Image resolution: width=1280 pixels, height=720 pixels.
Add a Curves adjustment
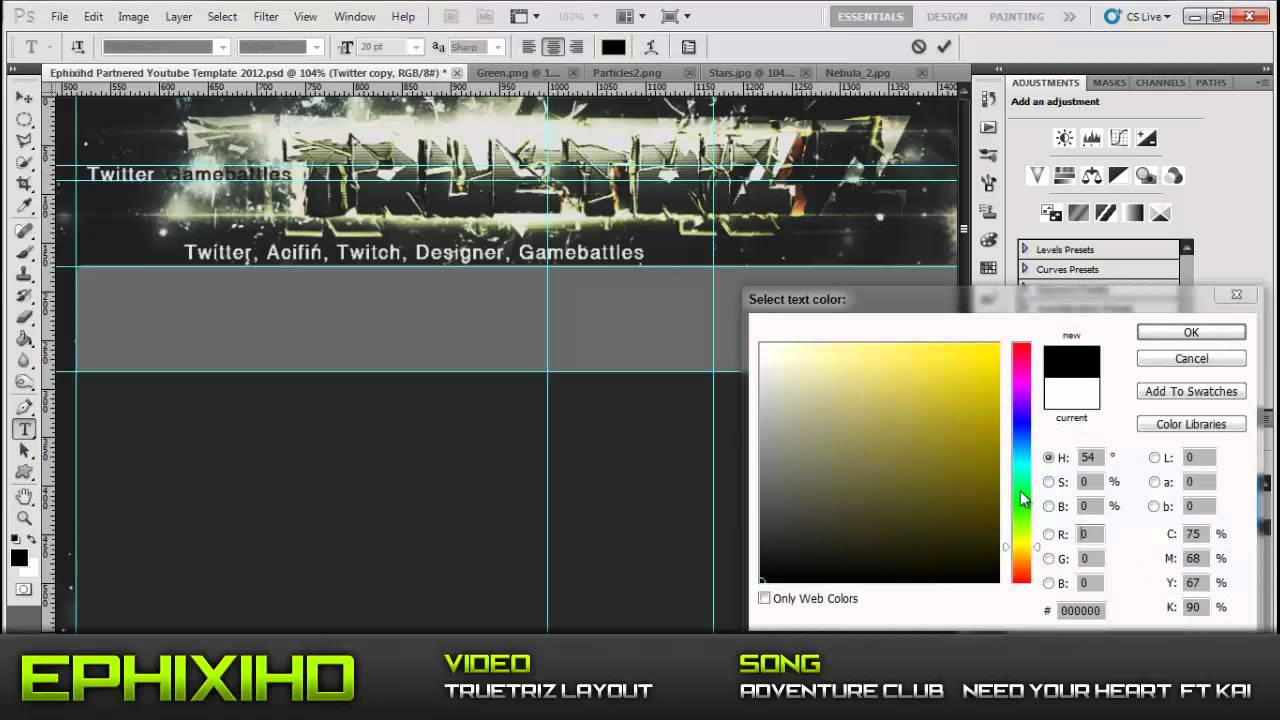coord(1119,139)
